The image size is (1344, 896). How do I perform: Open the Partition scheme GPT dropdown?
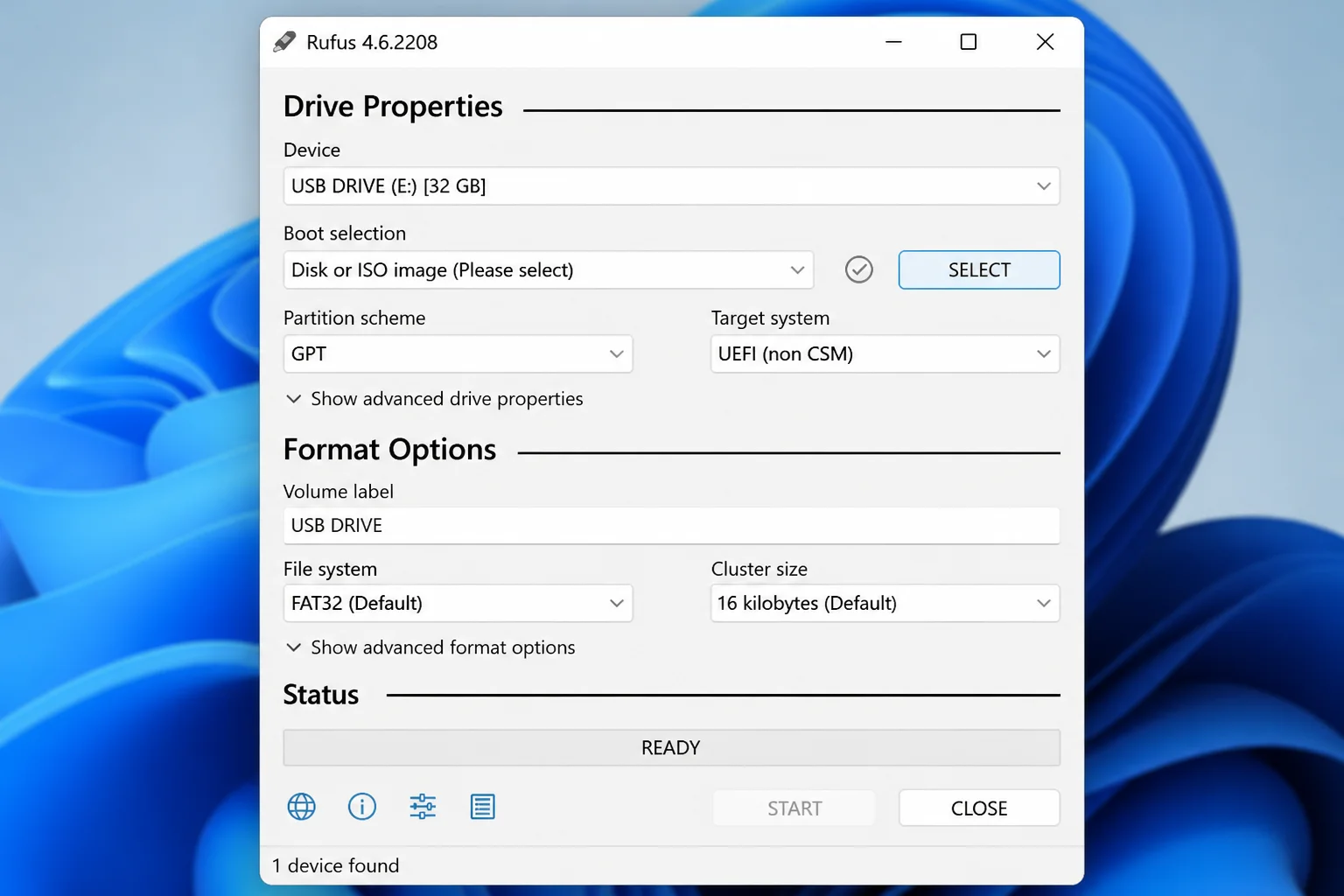click(x=458, y=354)
